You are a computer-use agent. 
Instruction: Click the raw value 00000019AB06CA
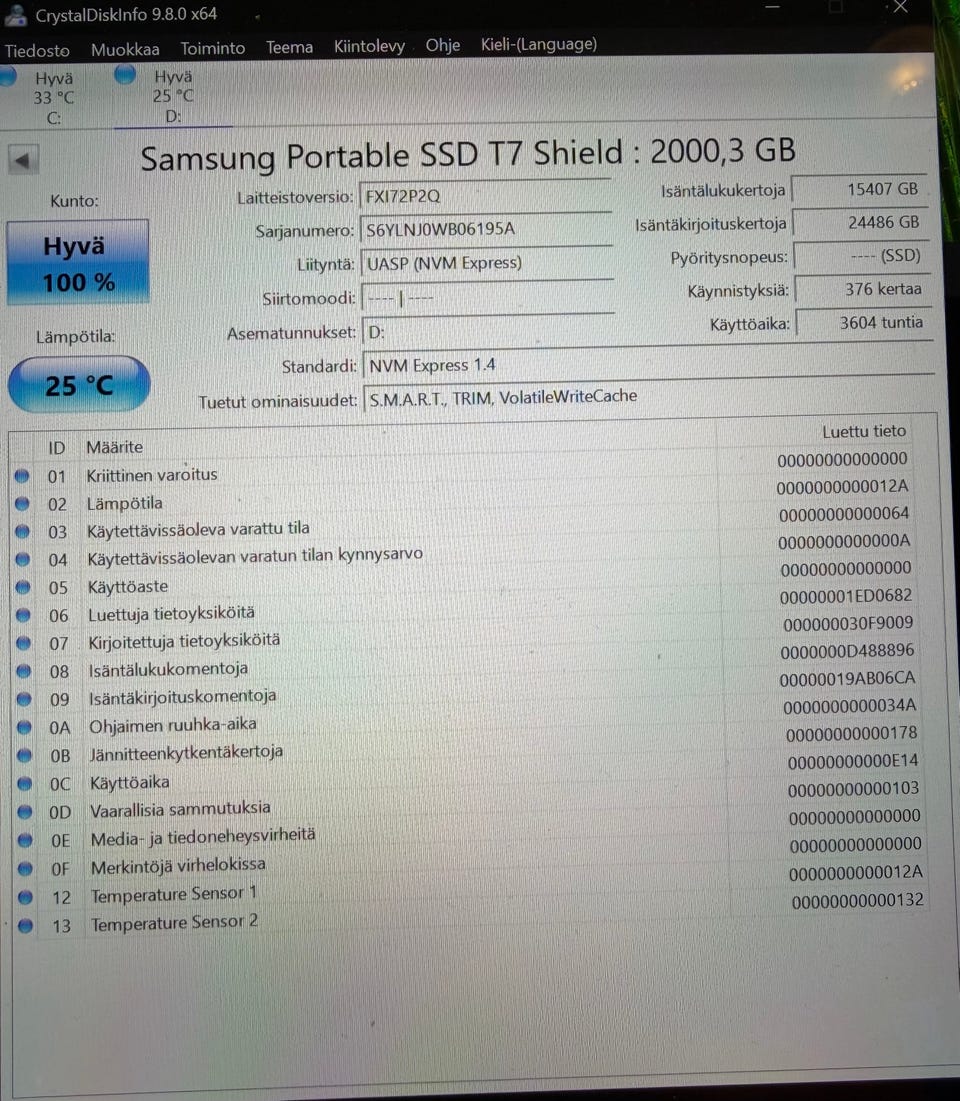coord(847,679)
